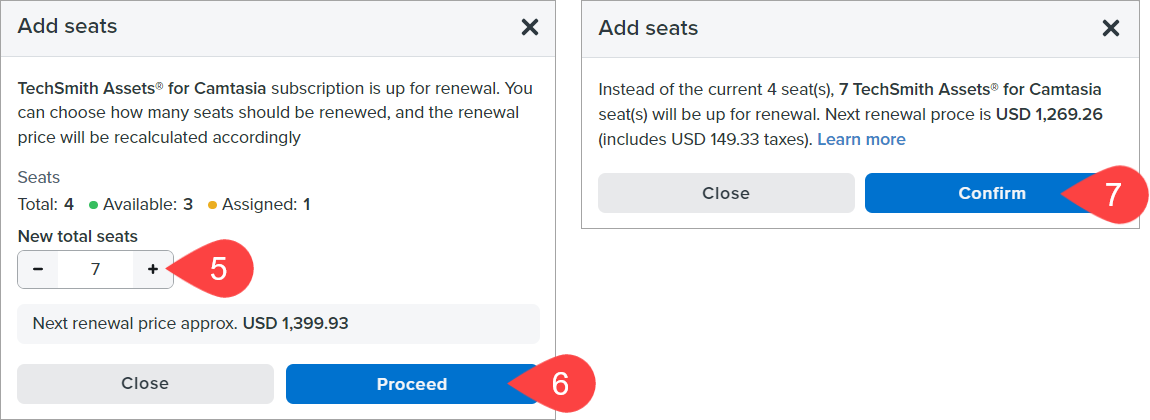Click the New total seats label
The width and height of the screenshot is (1150, 420).
pyautogui.click(x=78, y=236)
